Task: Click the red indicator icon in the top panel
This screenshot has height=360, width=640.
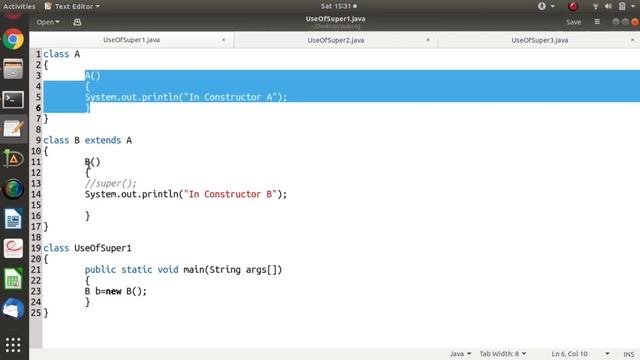Action: point(573,6)
